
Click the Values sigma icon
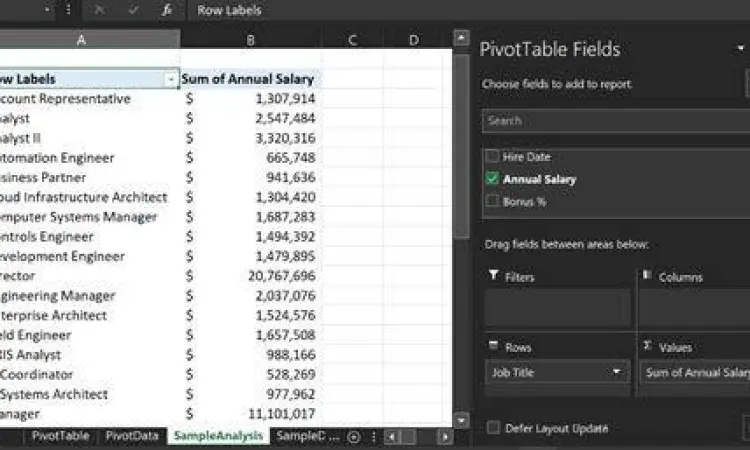coord(647,345)
